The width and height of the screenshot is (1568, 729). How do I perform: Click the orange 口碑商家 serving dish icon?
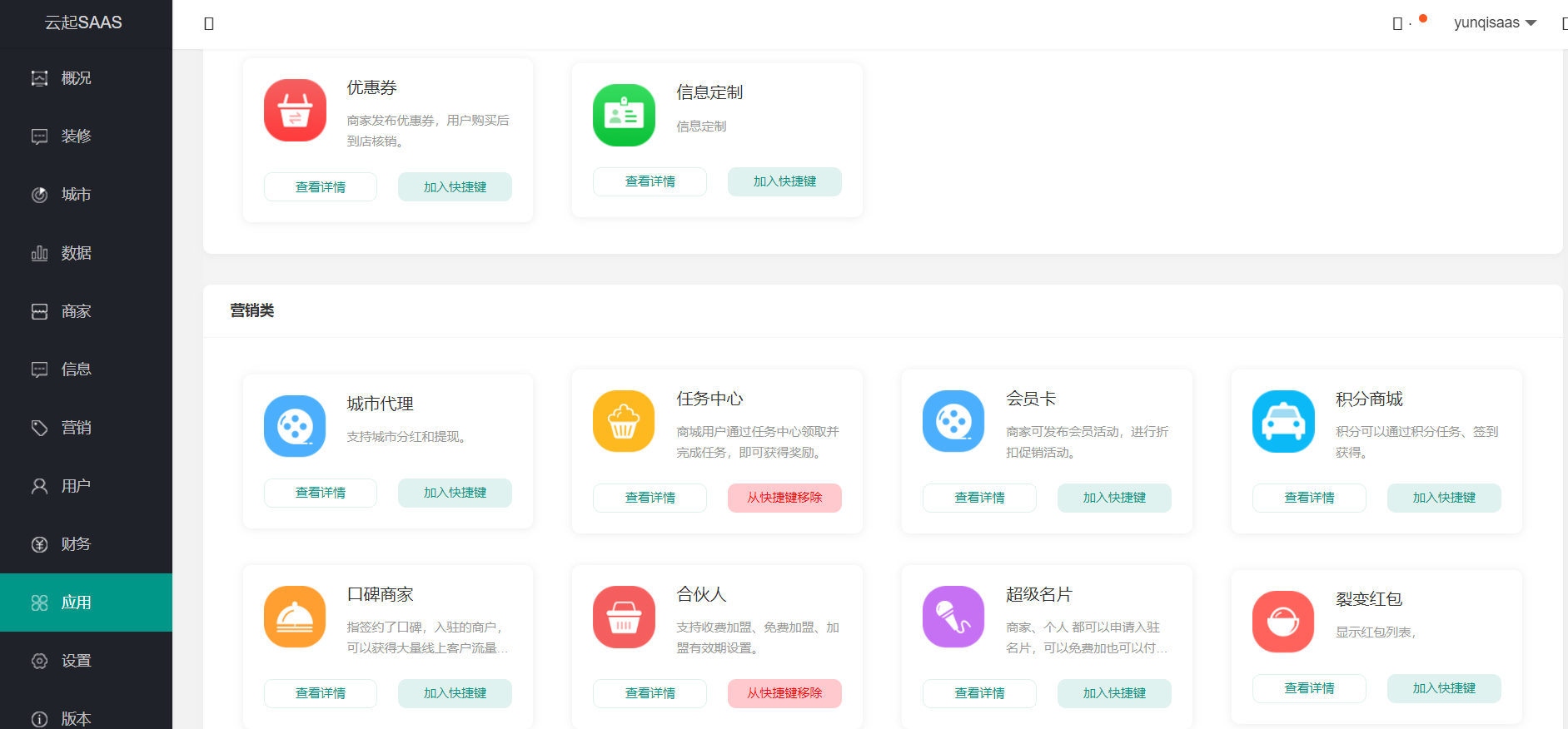pos(295,617)
